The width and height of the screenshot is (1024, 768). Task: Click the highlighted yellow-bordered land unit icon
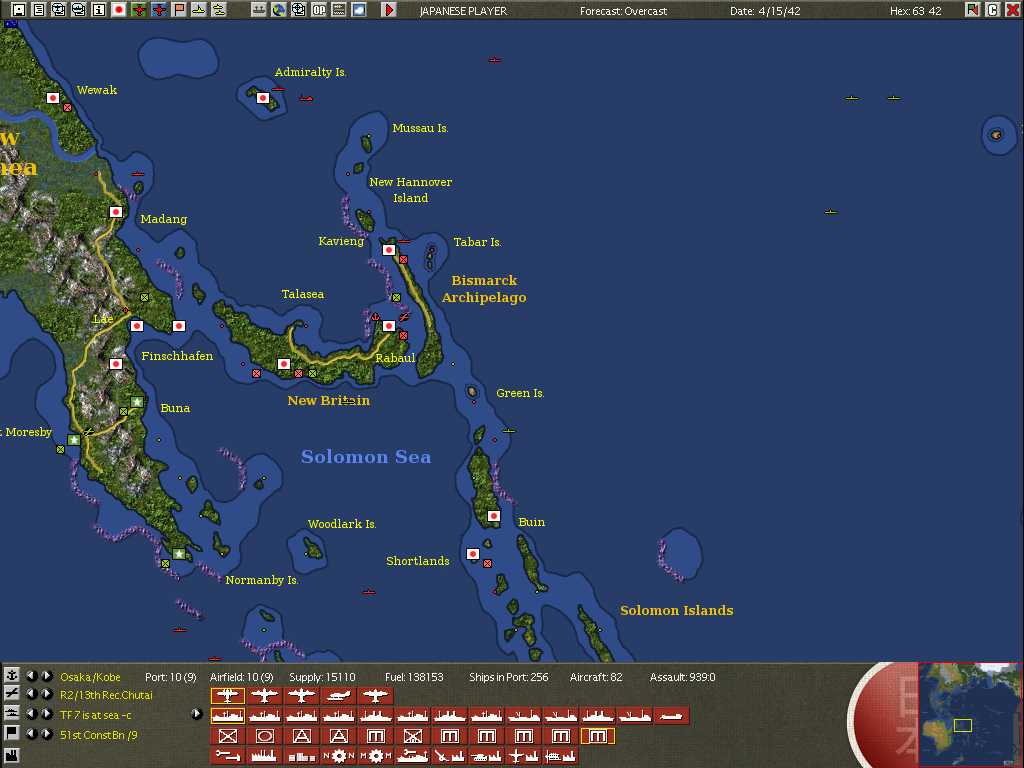tap(598, 736)
